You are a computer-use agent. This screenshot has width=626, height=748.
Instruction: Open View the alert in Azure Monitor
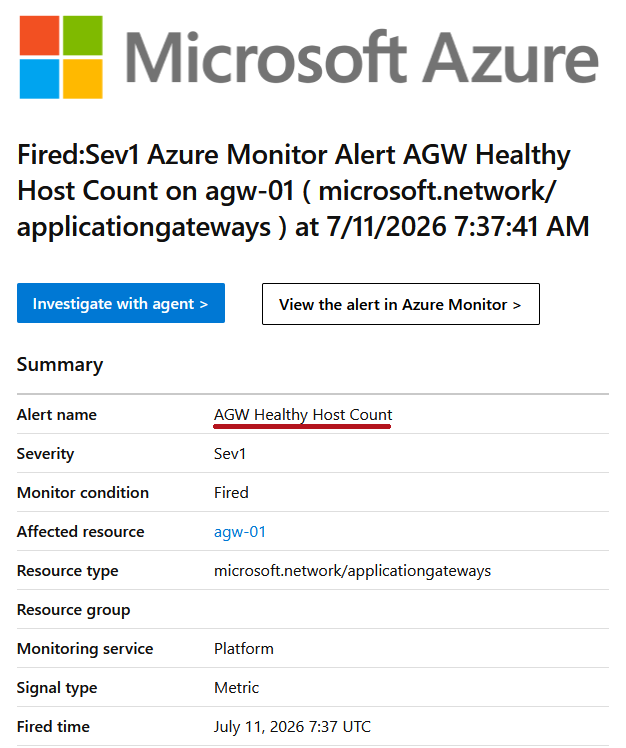click(401, 304)
